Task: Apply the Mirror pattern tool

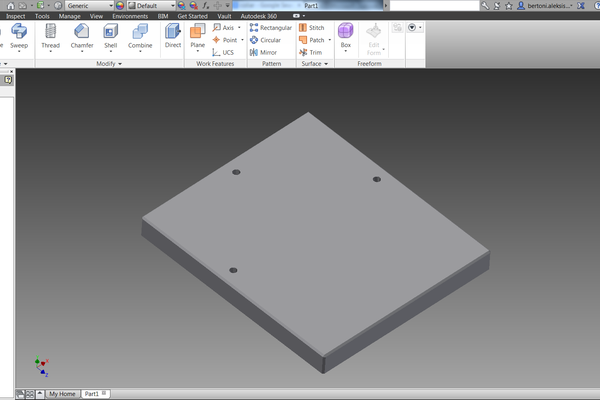Action: click(263, 52)
